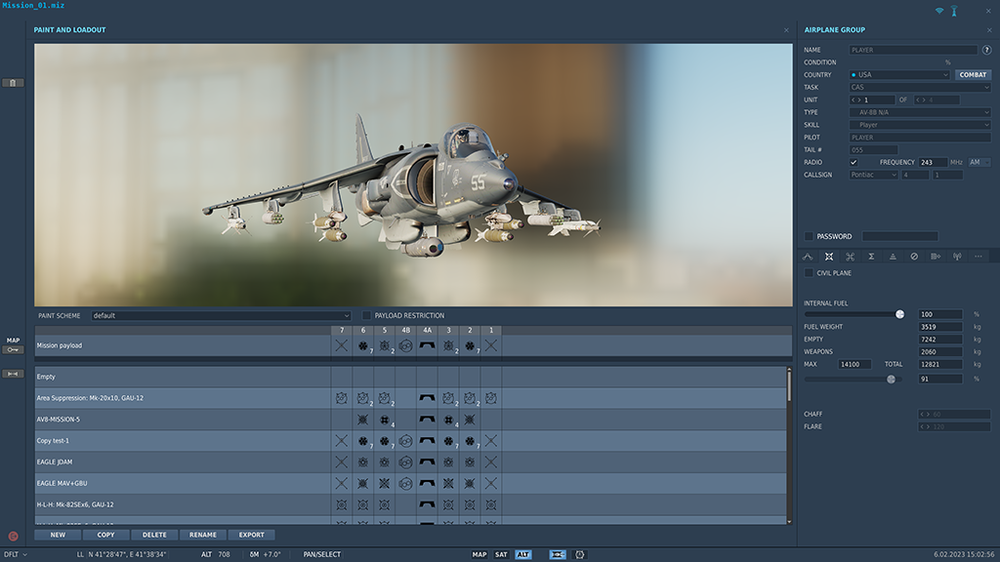Image resolution: width=1000 pixels, height=562 pixels.
Task: Toggle the MAP map mode
Action: tap(480, 554)
